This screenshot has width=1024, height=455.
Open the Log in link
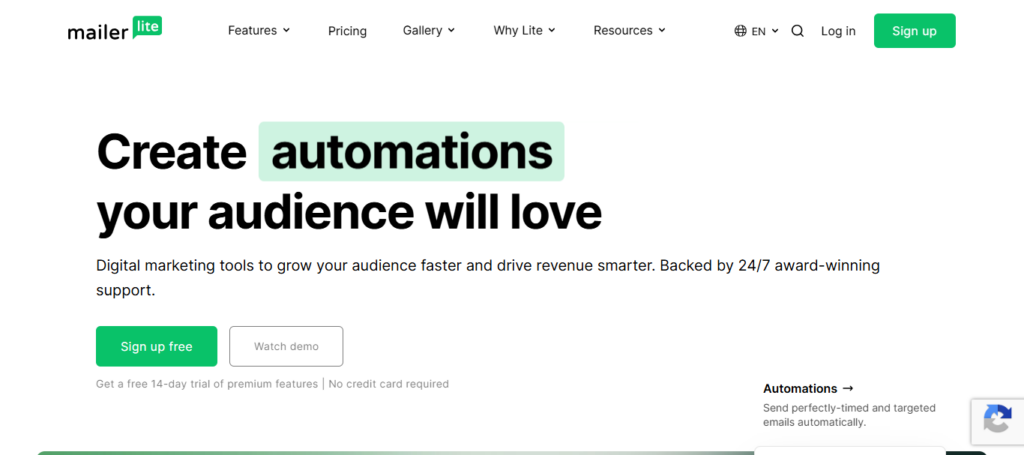[838, 31]
